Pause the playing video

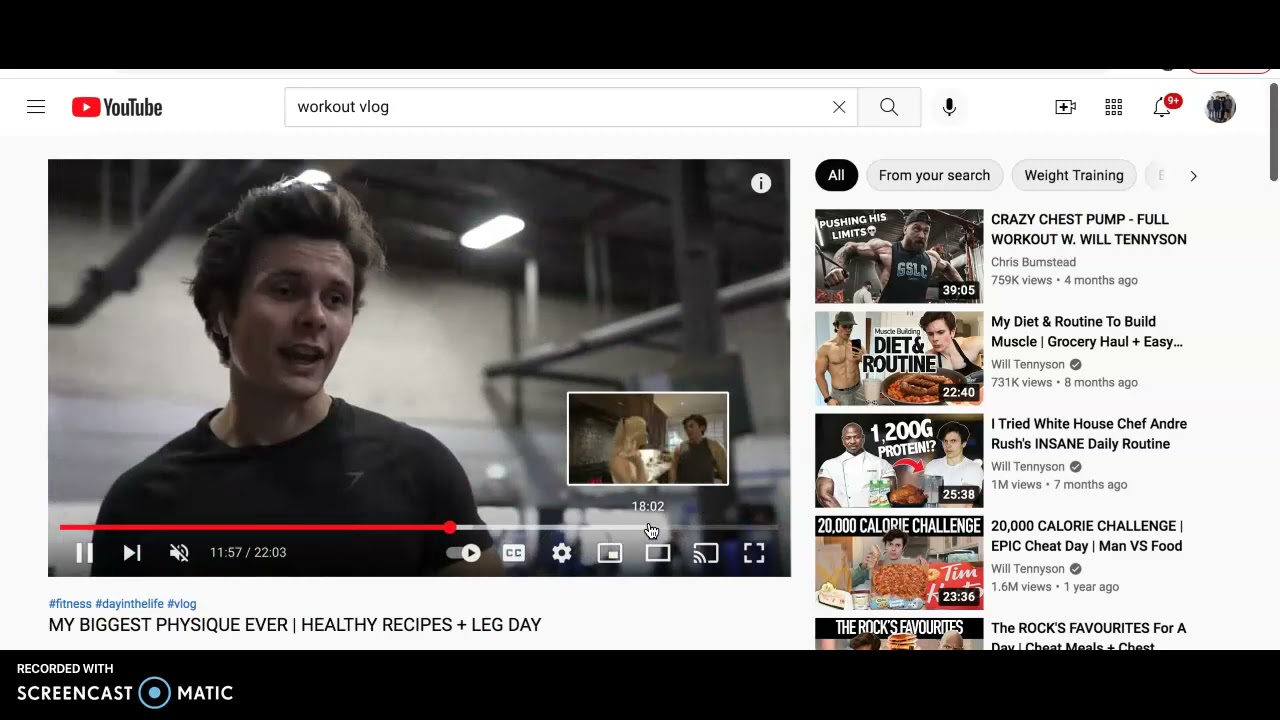(84, 552)
